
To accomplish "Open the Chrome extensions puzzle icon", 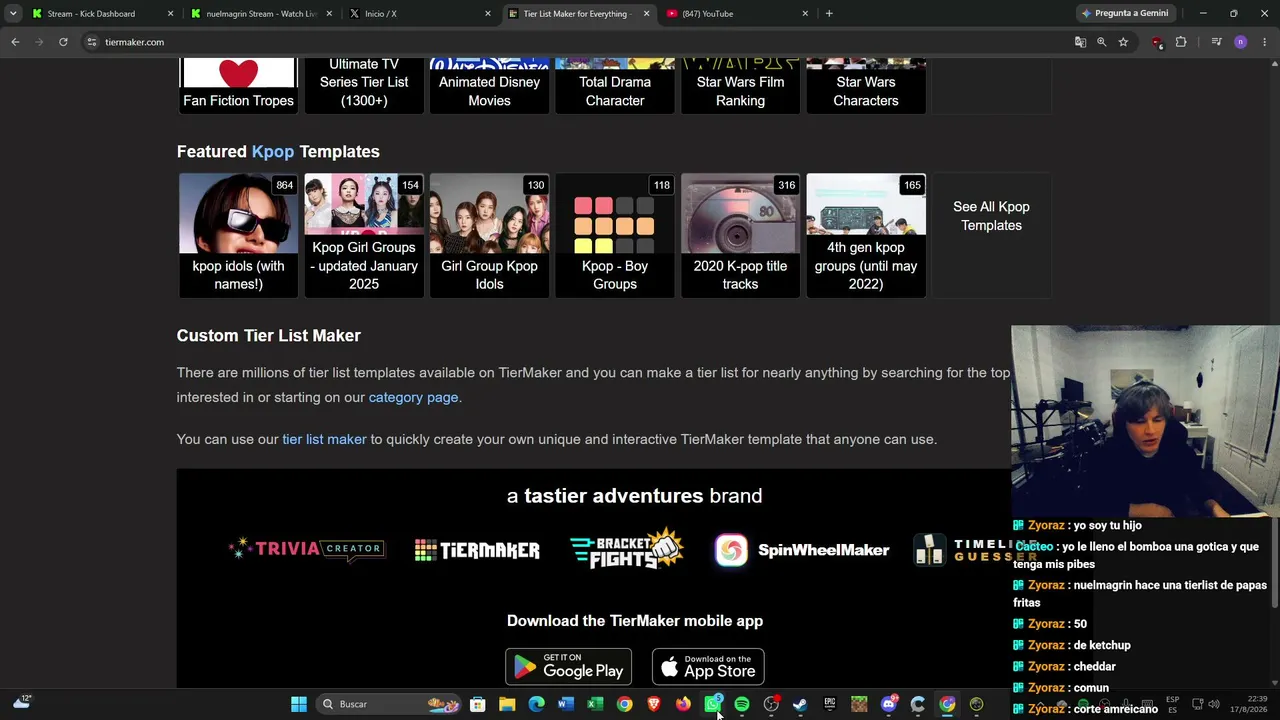I will (1181, 42).
